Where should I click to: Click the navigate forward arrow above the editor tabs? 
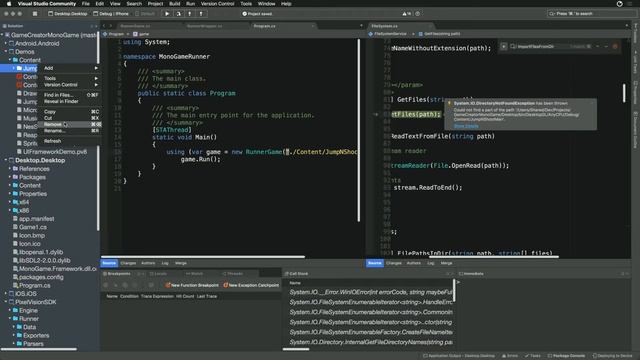point(110,26)
